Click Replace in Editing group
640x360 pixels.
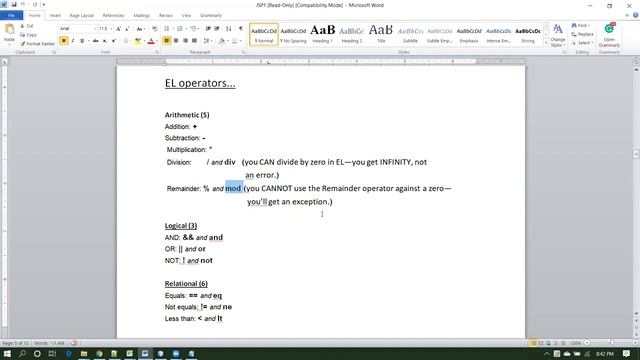coord(582,34)
